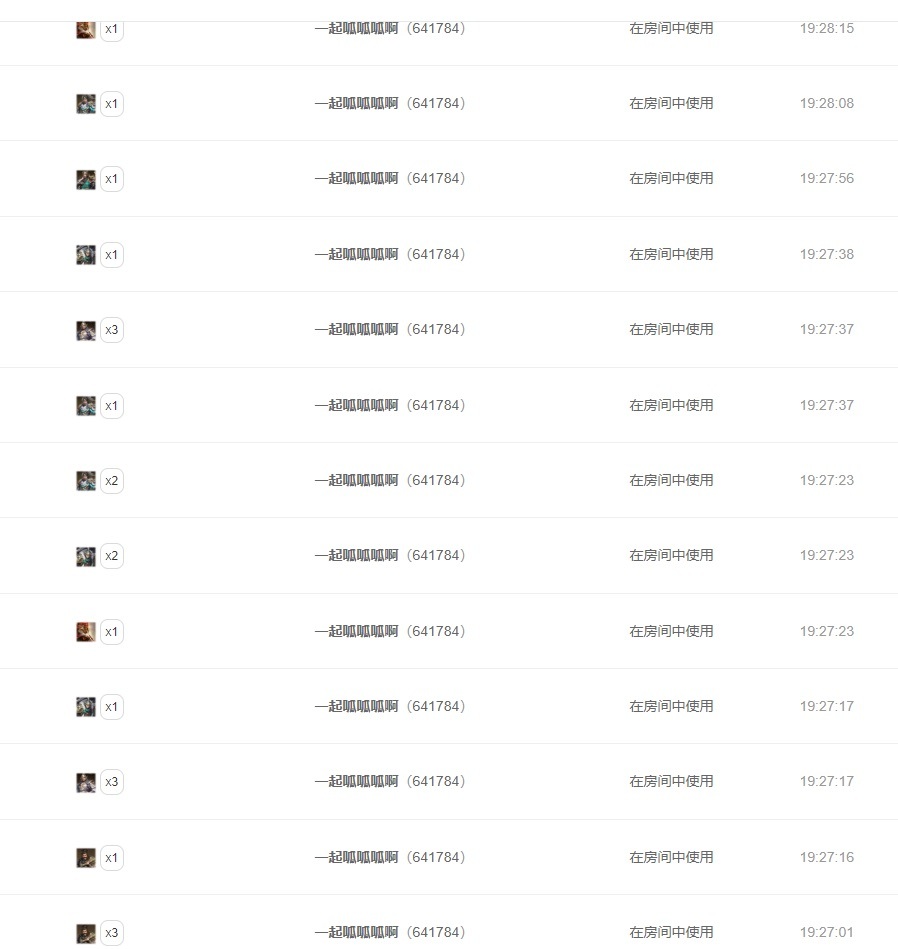Click the item icon of the x1 row at 19:27:17
The height and width of the screenshot is (949, 898).
pos(86,707)
